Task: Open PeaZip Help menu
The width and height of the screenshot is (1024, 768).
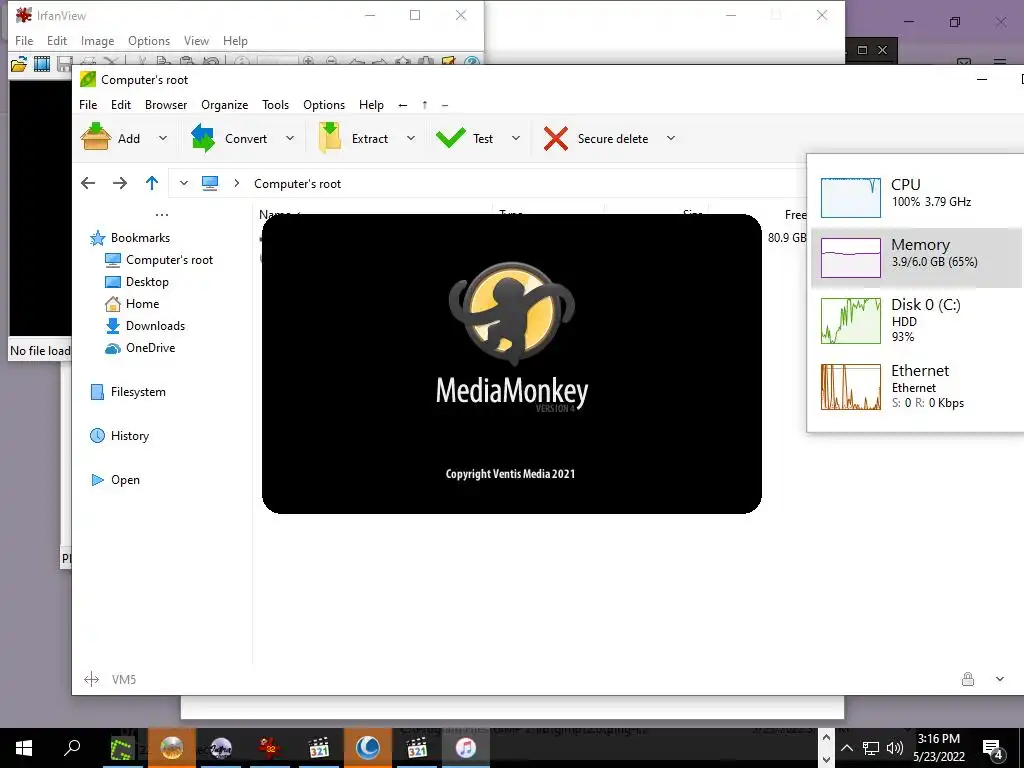Action: [371, 104]
